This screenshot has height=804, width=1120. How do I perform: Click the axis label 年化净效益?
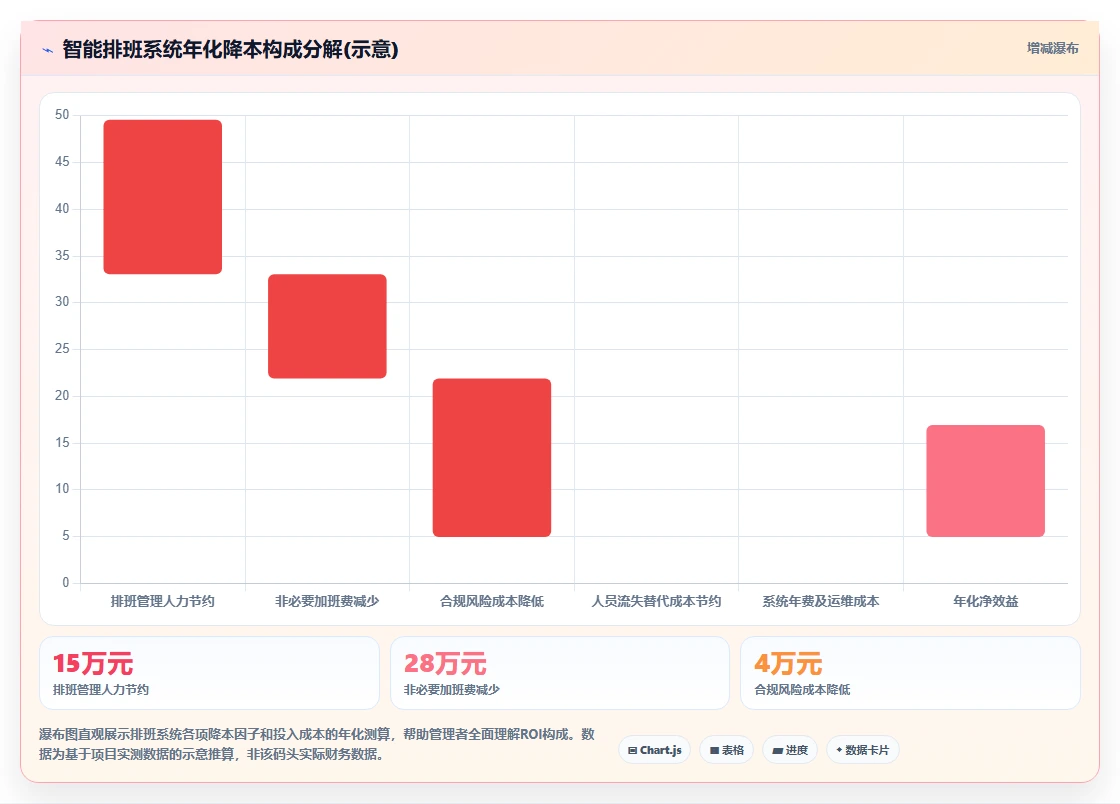(986, 601)
